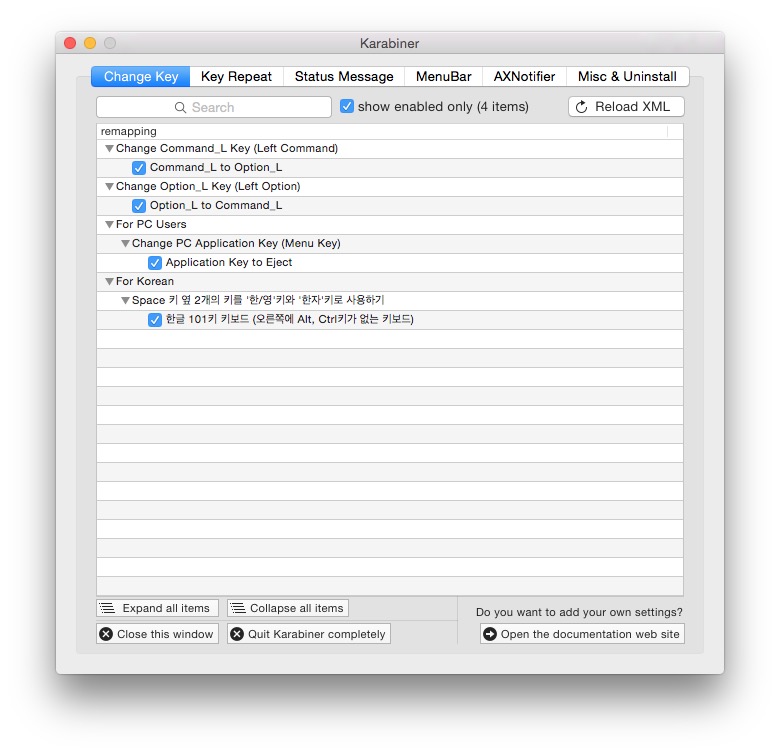Collapse the For PC Users group
This screenshot has width=780, height=754.
[109, 224]
